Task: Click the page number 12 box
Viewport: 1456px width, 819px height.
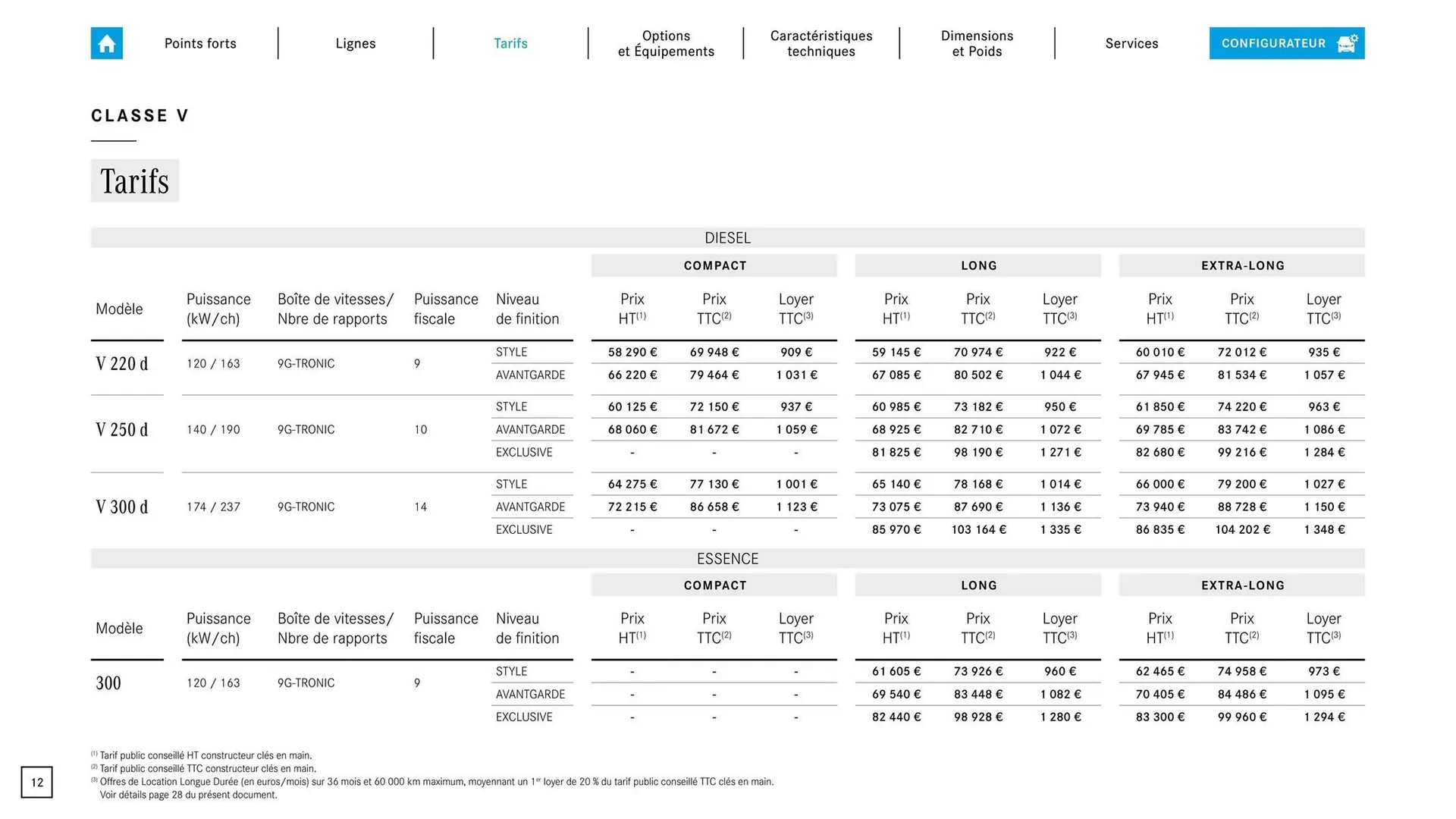Action: click(37, 782)
